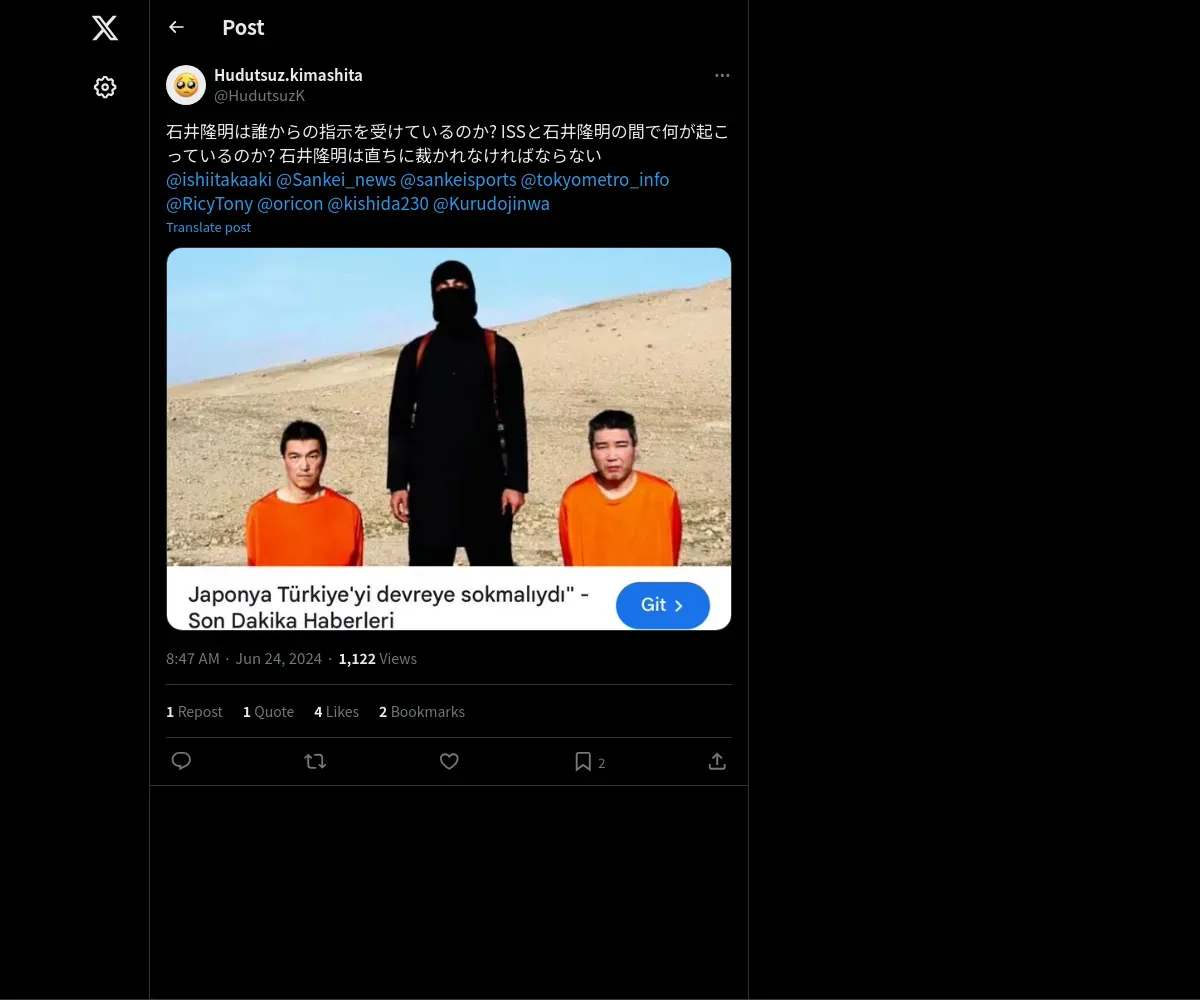The height and width of the screenshot is (1000, 1200).
Task: Open the 1 Repost count
Action: [194, 712]
